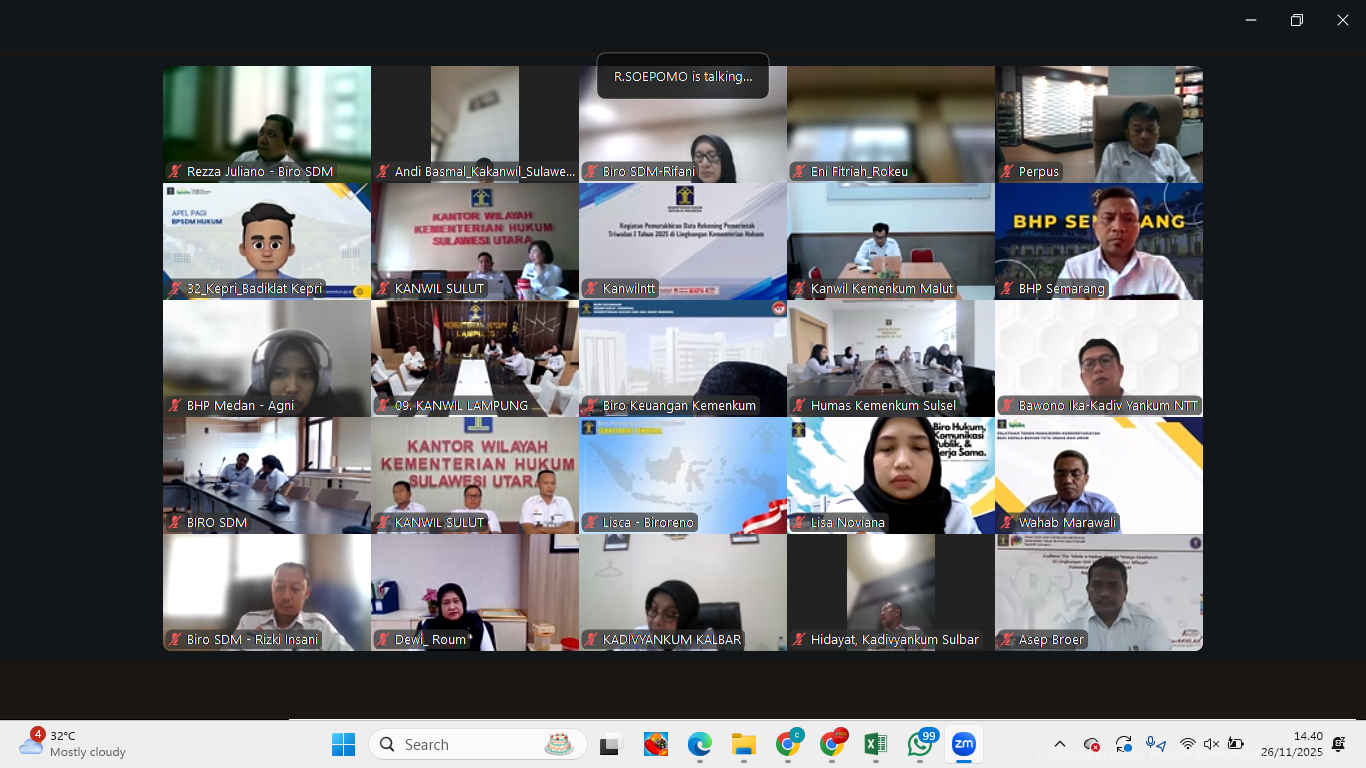The image size is (1366, 768).
Task: Open WhatsApp from the taskbar
Action: tap(920, 744)
